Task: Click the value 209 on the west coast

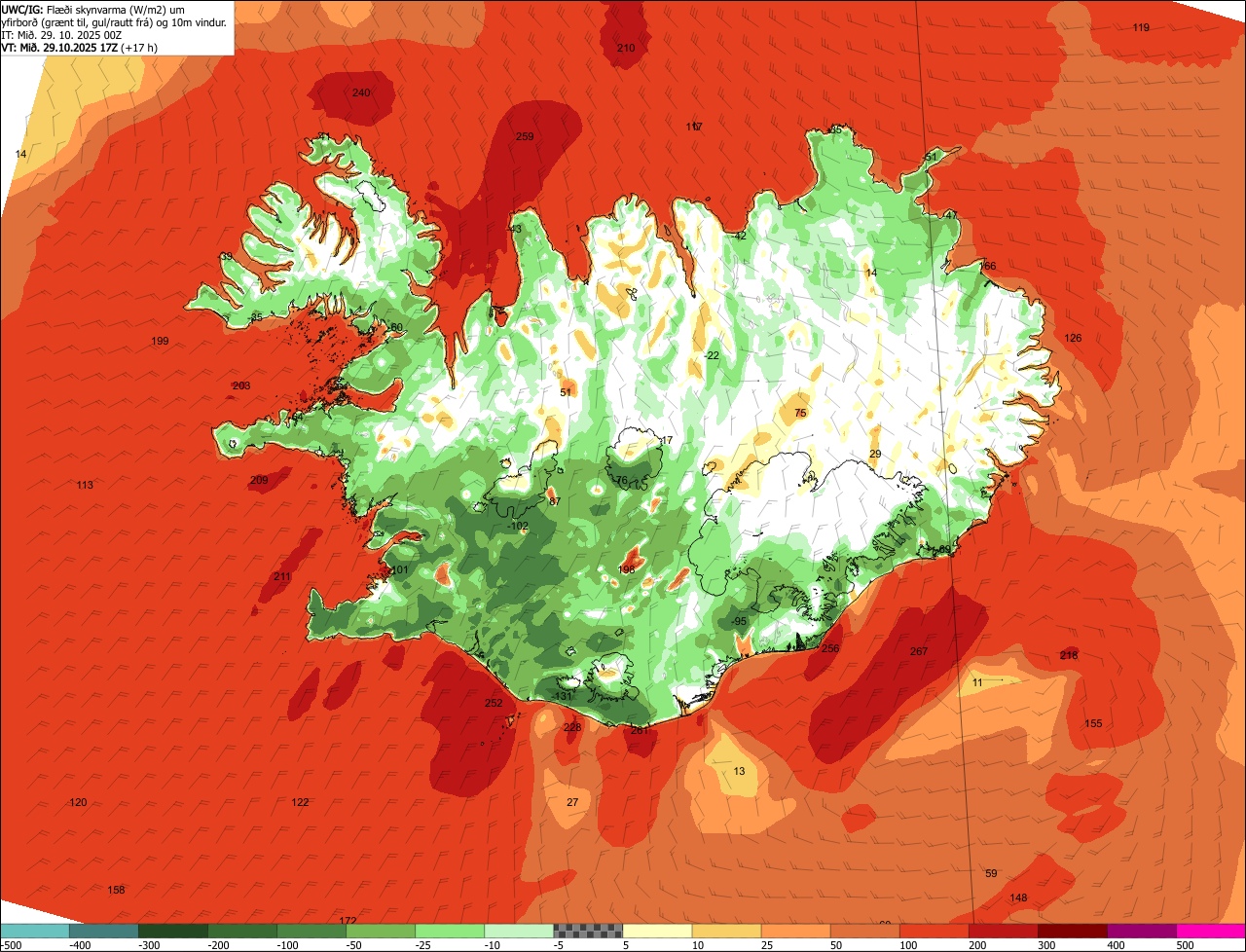Action: pos(259,480)
